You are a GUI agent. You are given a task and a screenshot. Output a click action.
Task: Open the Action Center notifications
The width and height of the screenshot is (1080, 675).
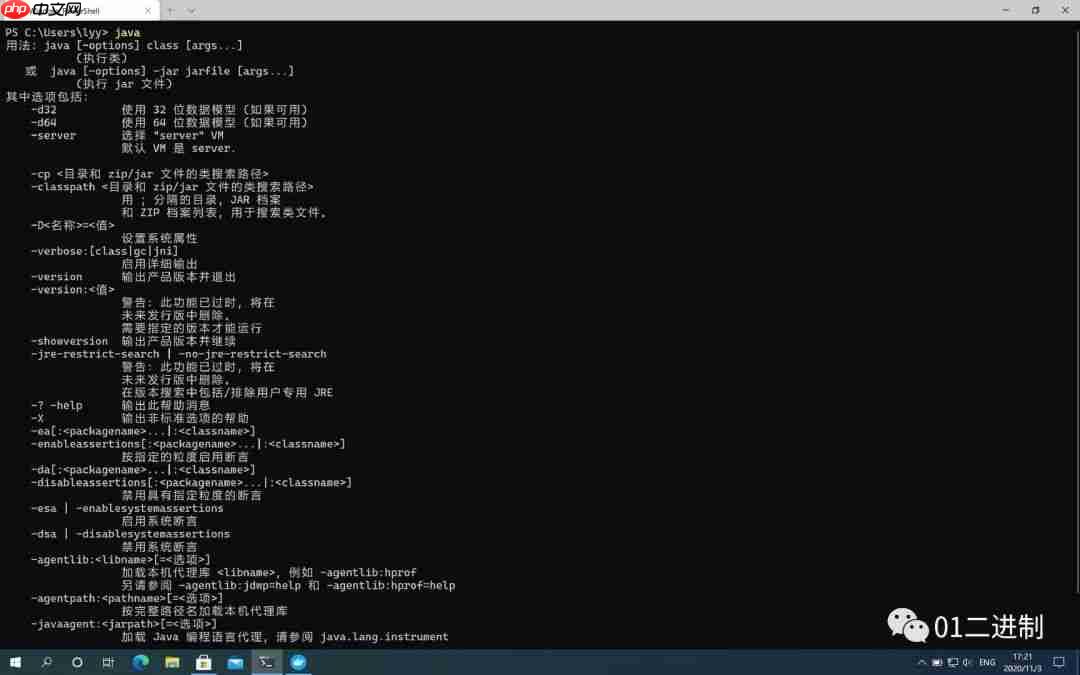pos(1059,663)
